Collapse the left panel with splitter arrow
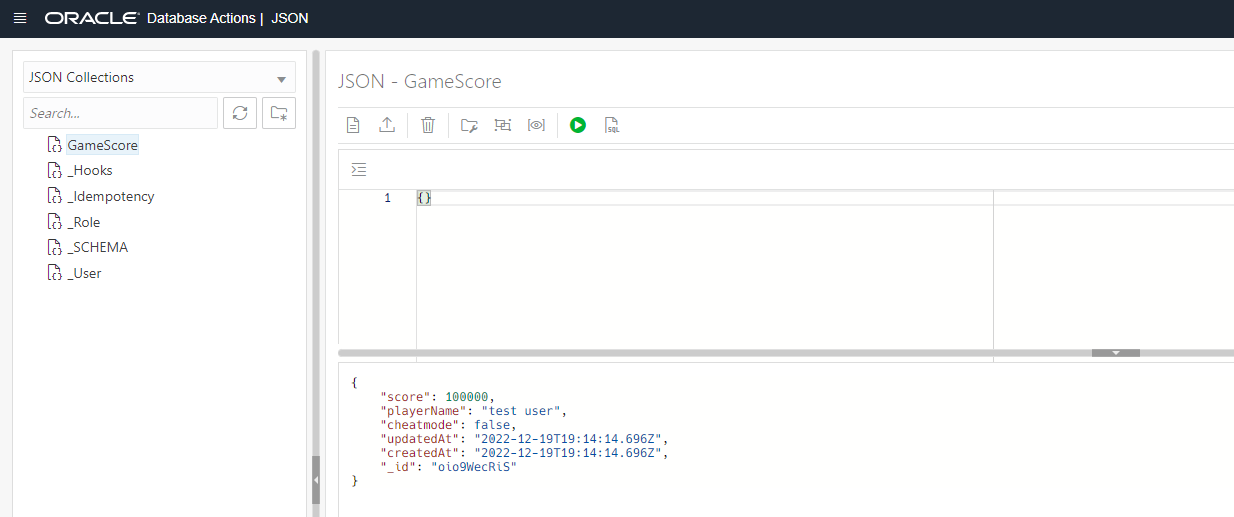 click(x=316, y=481)
